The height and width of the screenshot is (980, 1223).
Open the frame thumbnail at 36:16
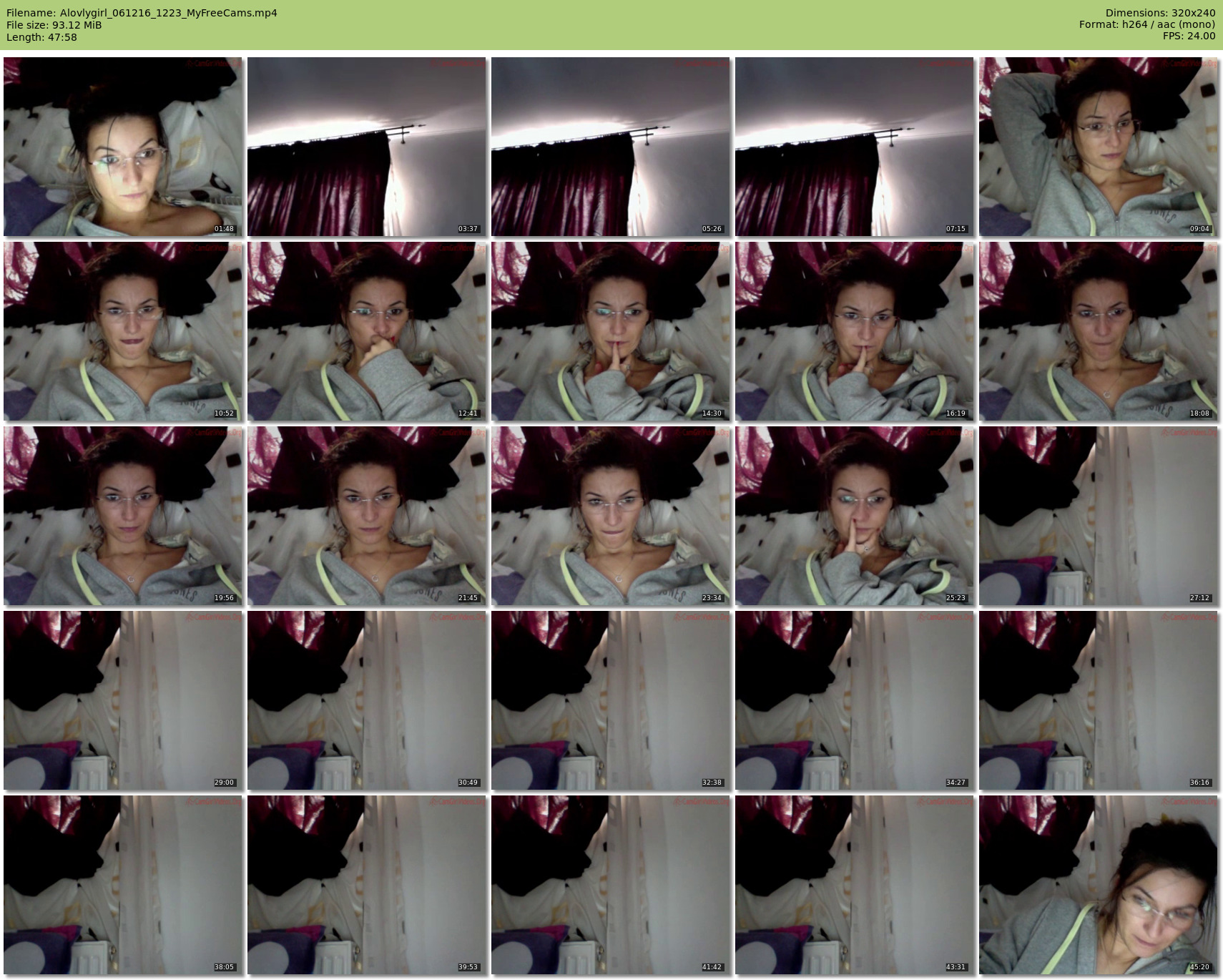(1099, 700)
